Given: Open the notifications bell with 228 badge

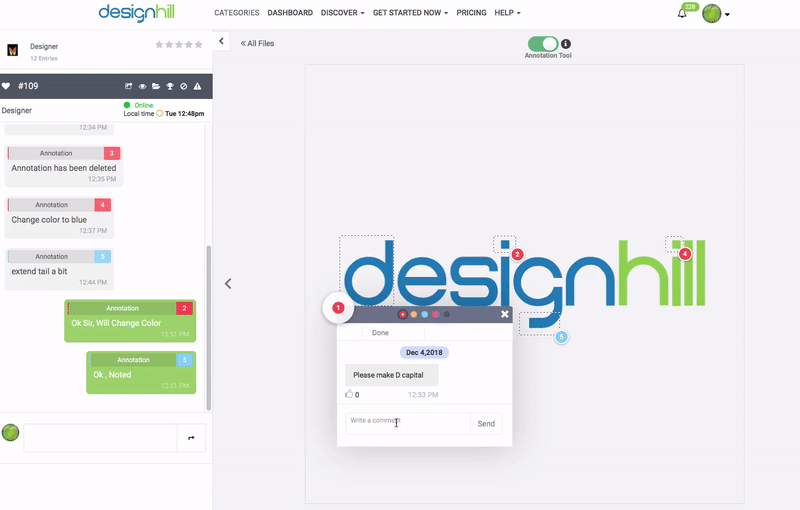Looking at the screenshot, I should click(x=682, y=13).
